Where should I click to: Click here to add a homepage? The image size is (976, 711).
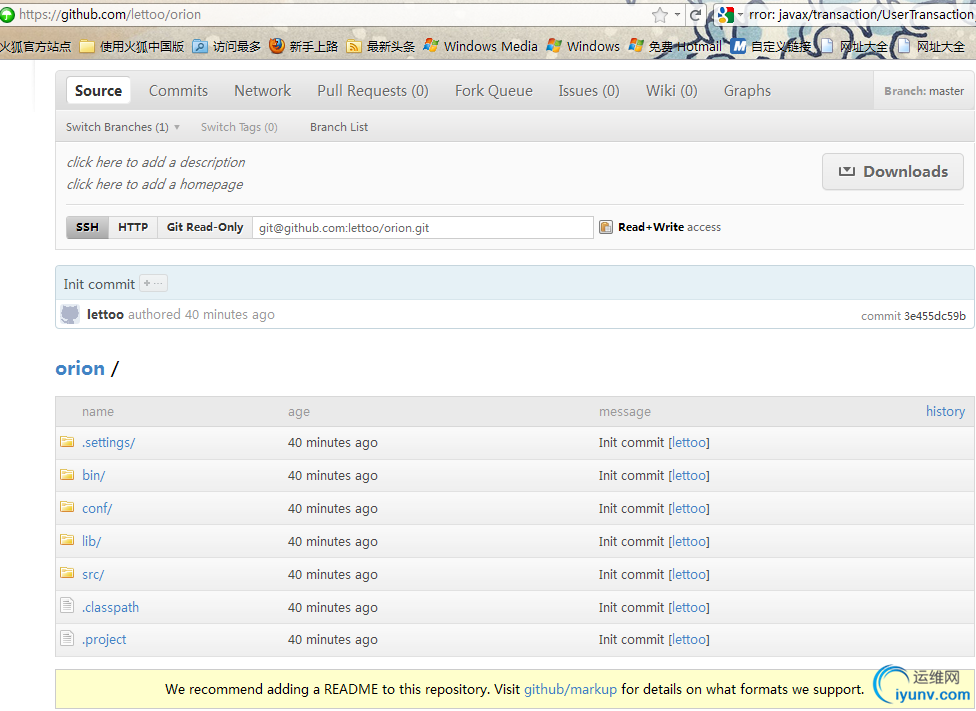[155, 184]
